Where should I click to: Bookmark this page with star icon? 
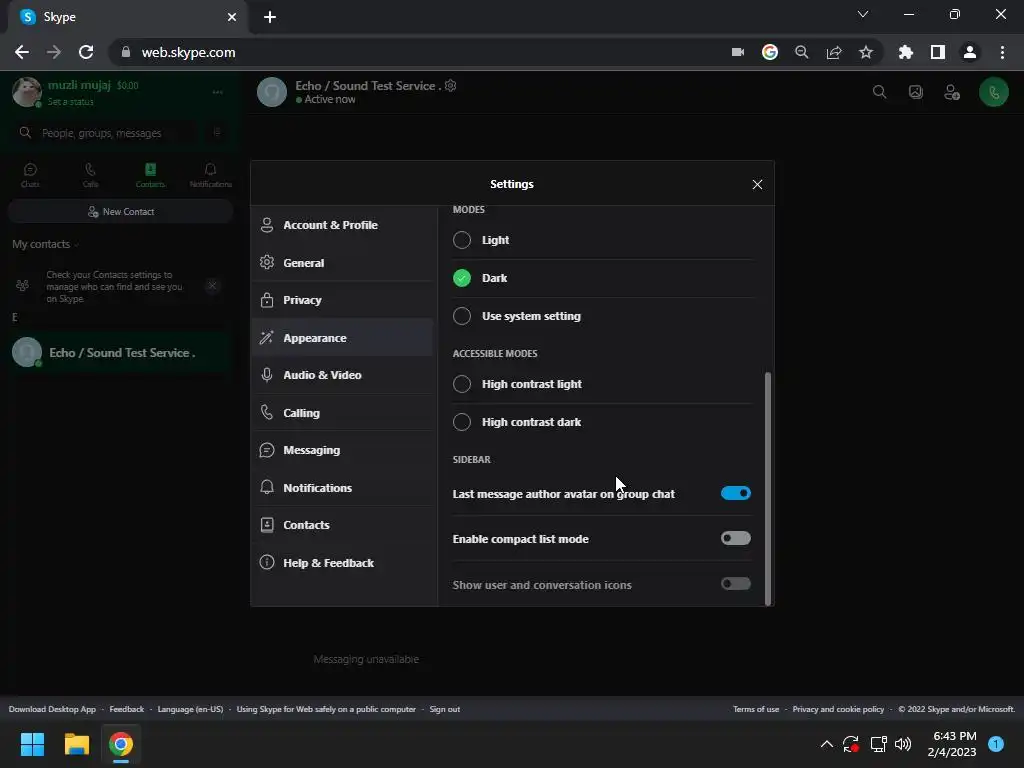click(866, 52)
